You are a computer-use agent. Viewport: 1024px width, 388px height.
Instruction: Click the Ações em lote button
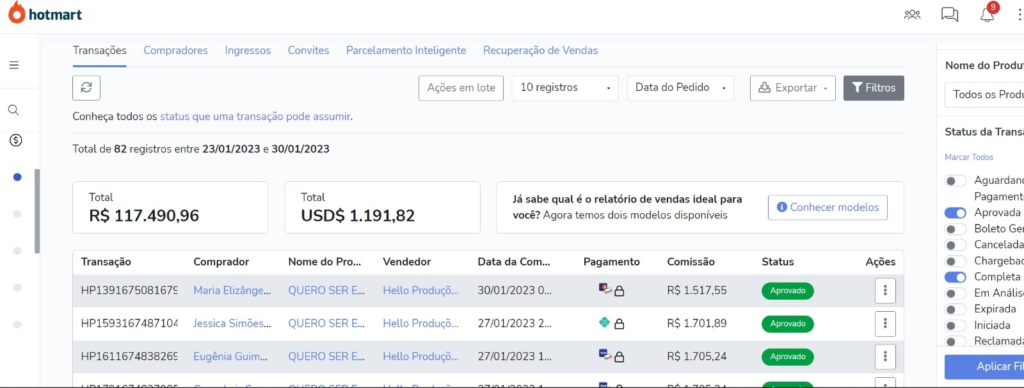[461, 88]
